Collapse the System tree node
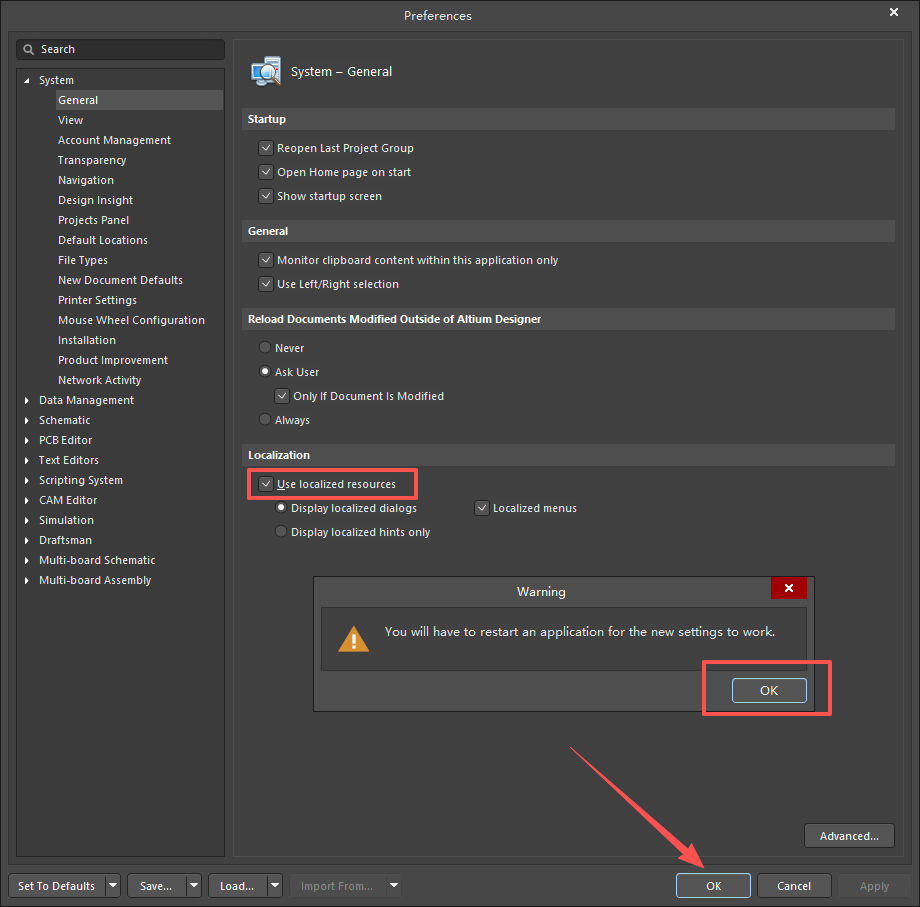920x907 pixels. 27,80
